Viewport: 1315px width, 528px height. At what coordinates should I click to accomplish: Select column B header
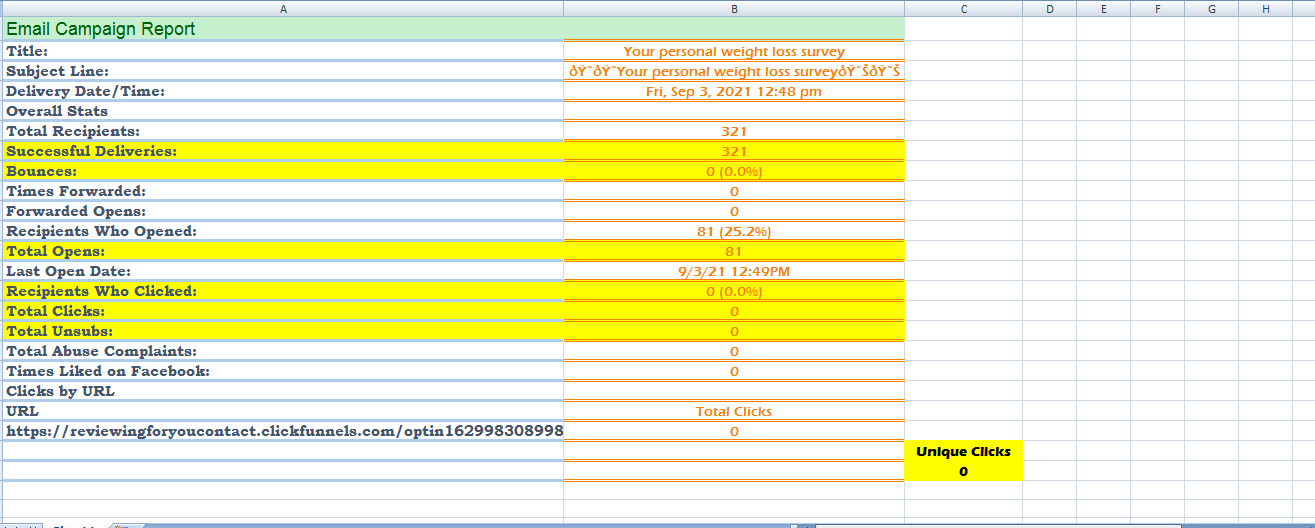pos(734,9)
